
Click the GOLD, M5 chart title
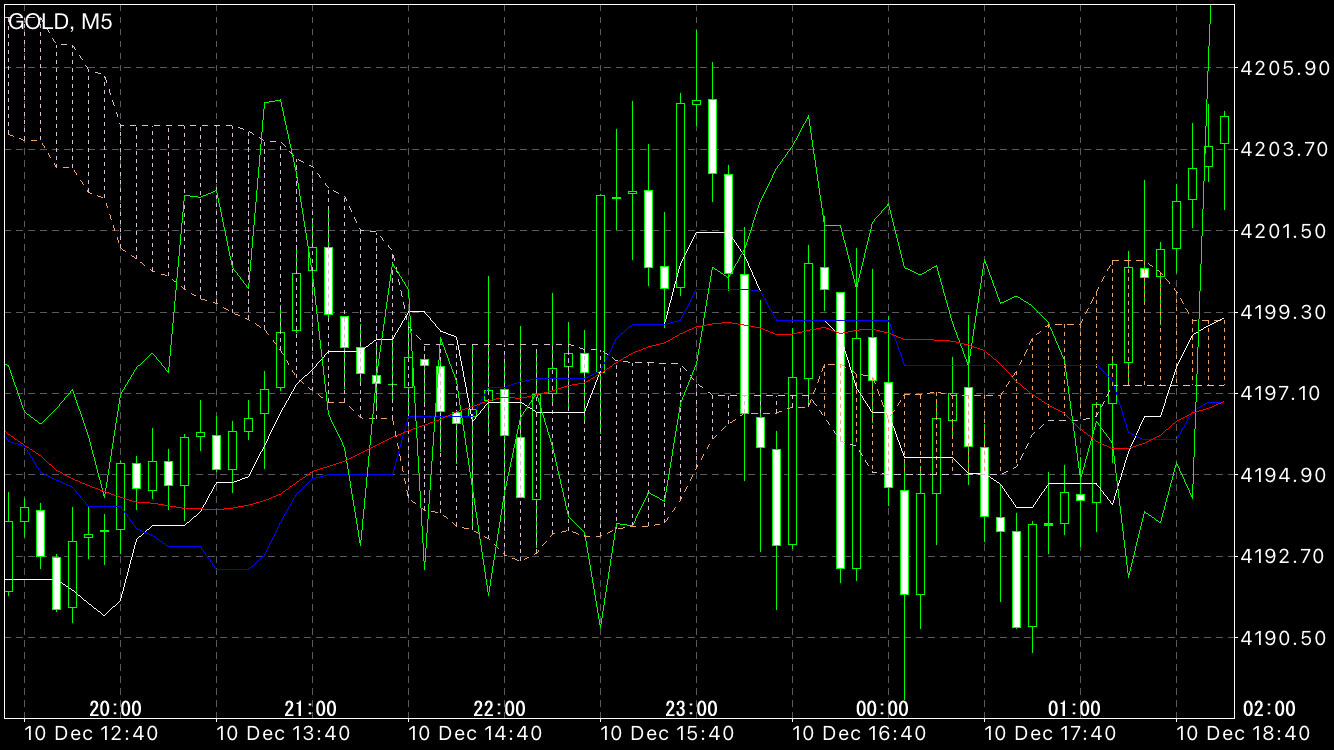(x=60, y=22)
